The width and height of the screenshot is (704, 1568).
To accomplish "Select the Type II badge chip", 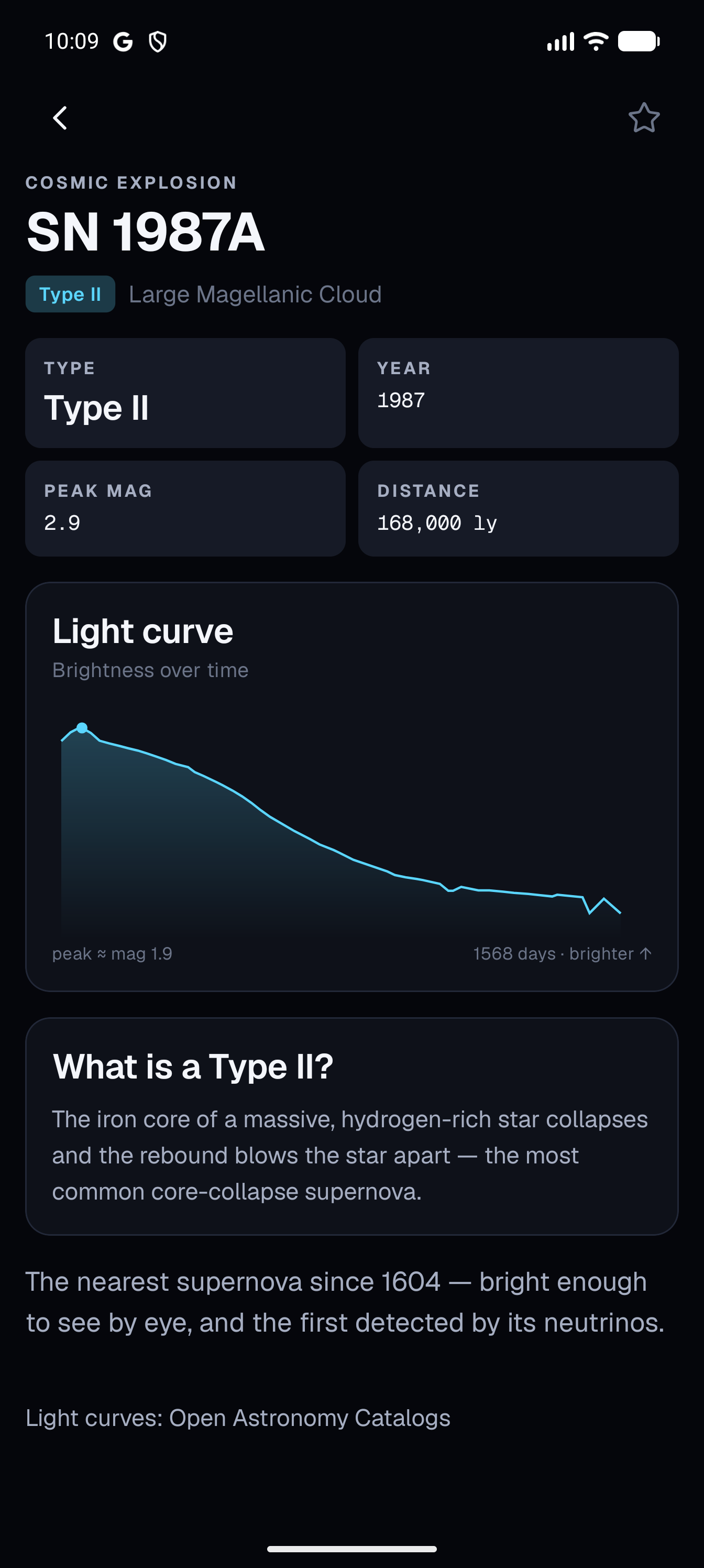I will pos(70,294).
